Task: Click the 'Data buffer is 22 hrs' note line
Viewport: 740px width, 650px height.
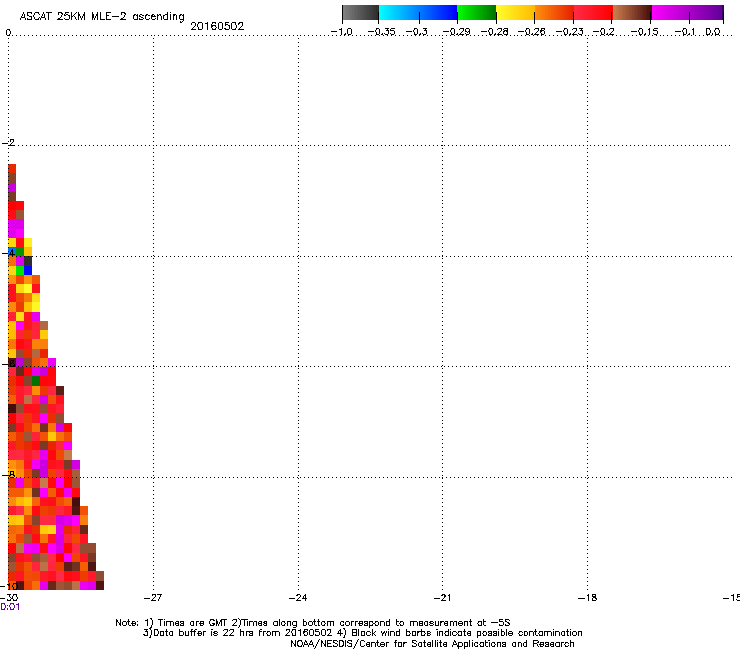Action: click(x=362, y=633)
